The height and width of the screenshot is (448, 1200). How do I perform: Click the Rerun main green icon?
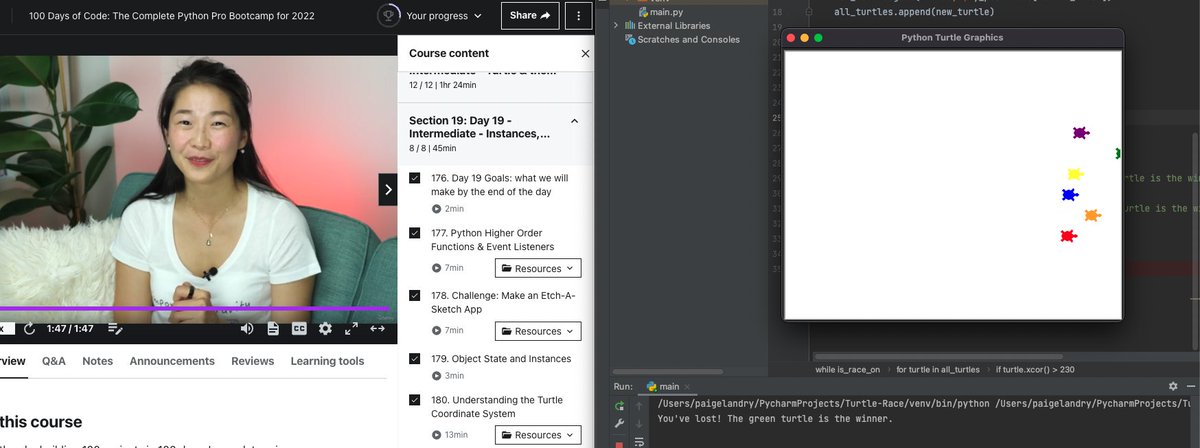click(x=619, y=406)
